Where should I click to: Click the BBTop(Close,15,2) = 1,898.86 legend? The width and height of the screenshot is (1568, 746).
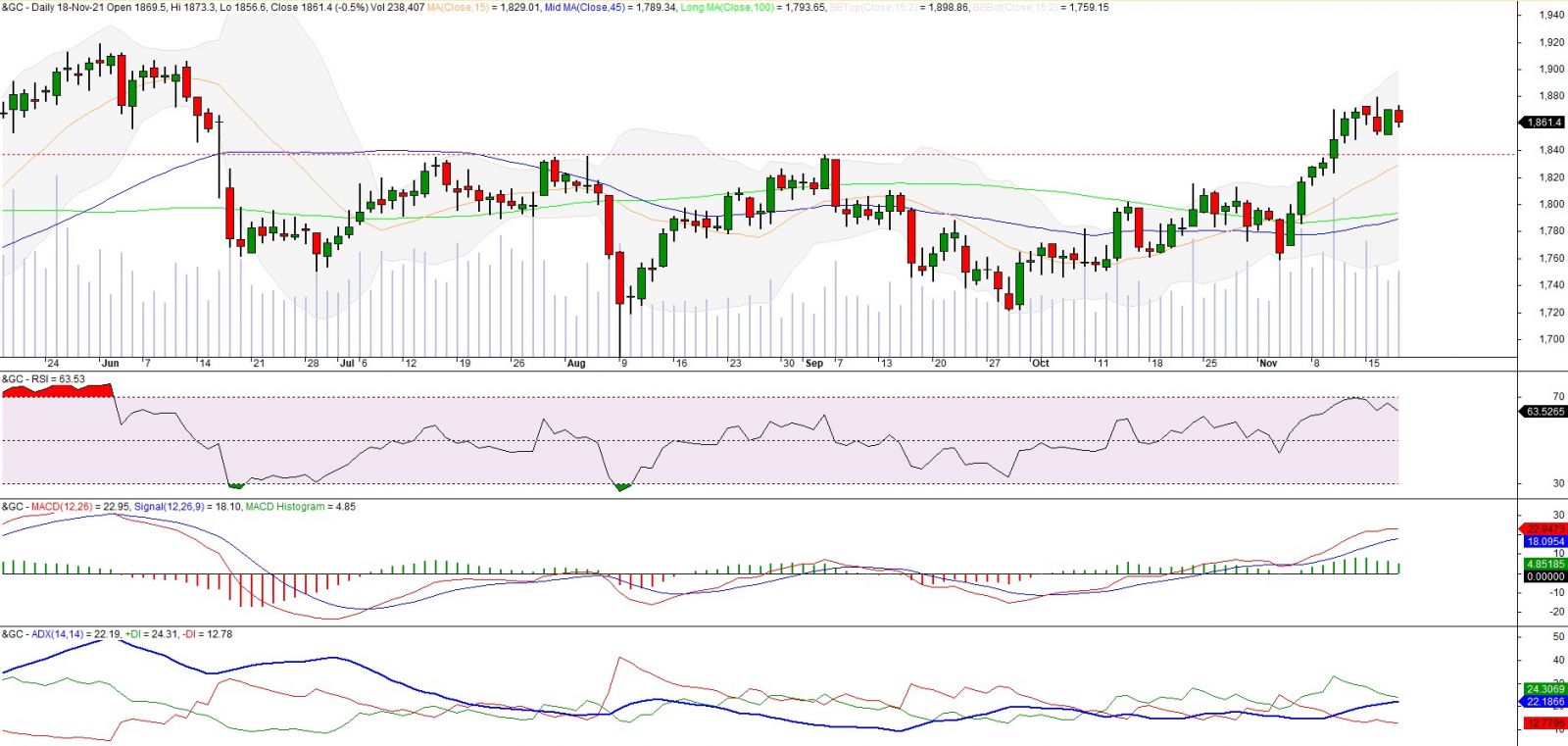899,7
